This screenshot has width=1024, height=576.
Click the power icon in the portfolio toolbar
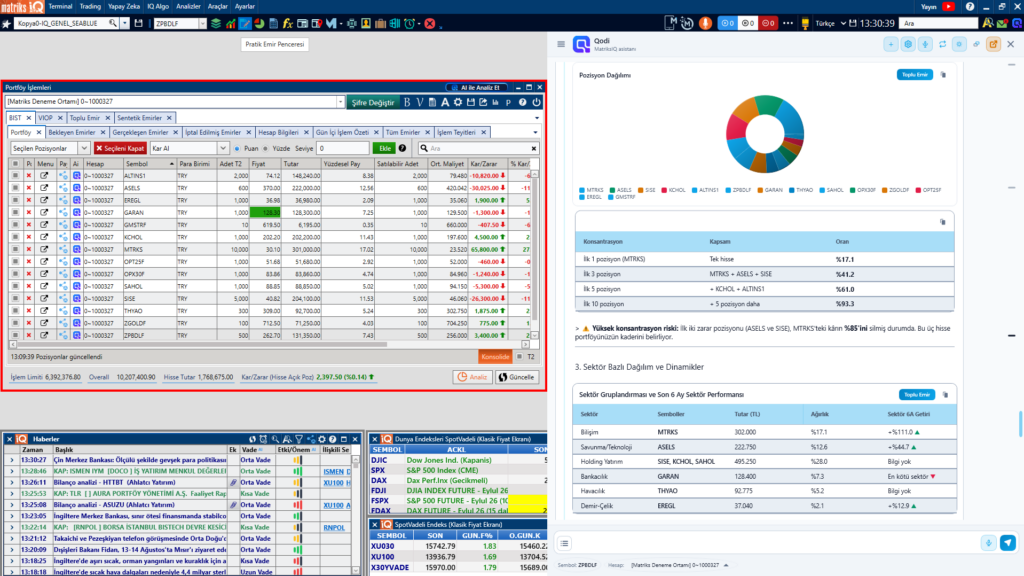coord(536,103)
